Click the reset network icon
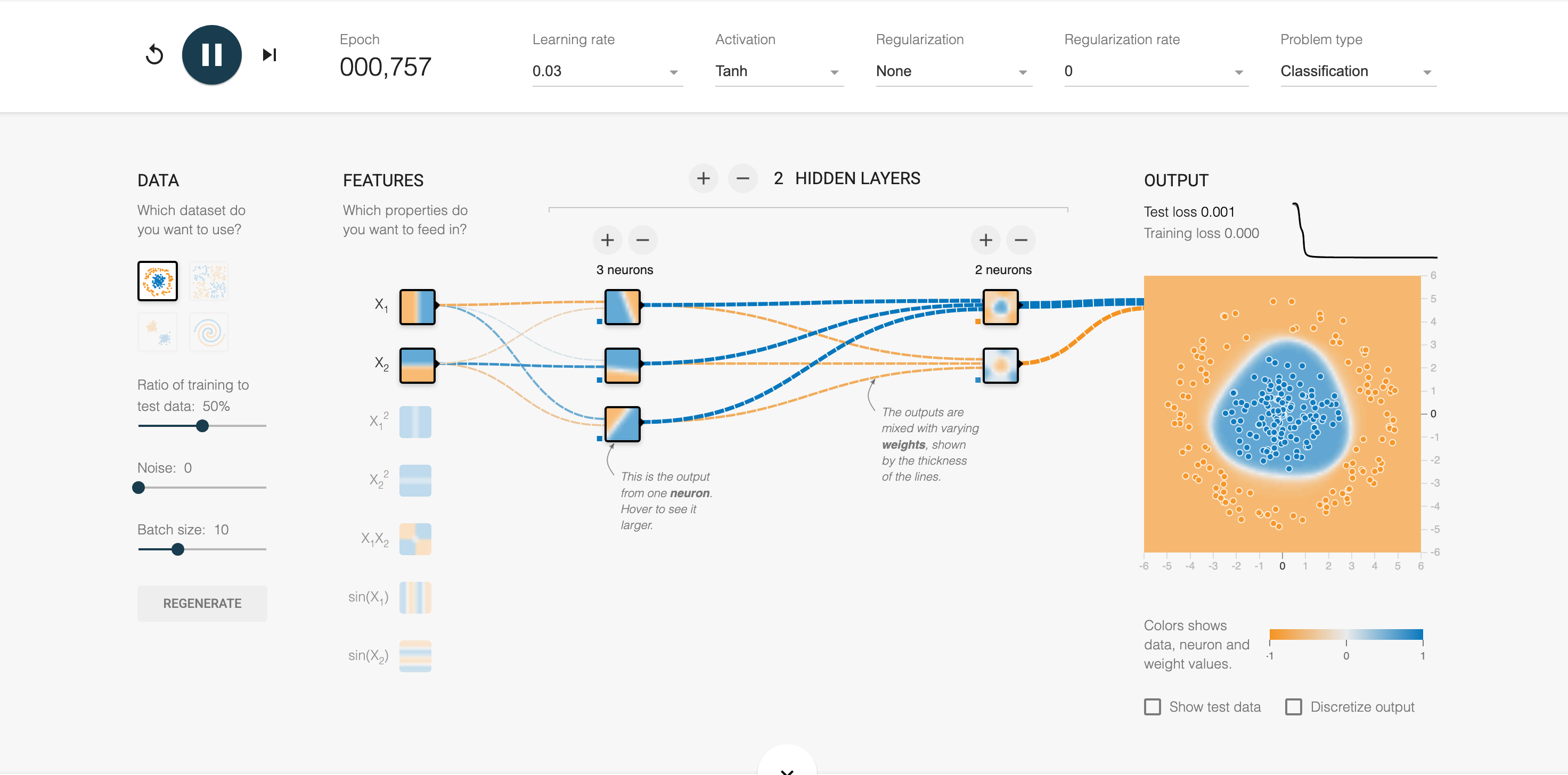1568x775 pixels. click(x=154, y=55)
